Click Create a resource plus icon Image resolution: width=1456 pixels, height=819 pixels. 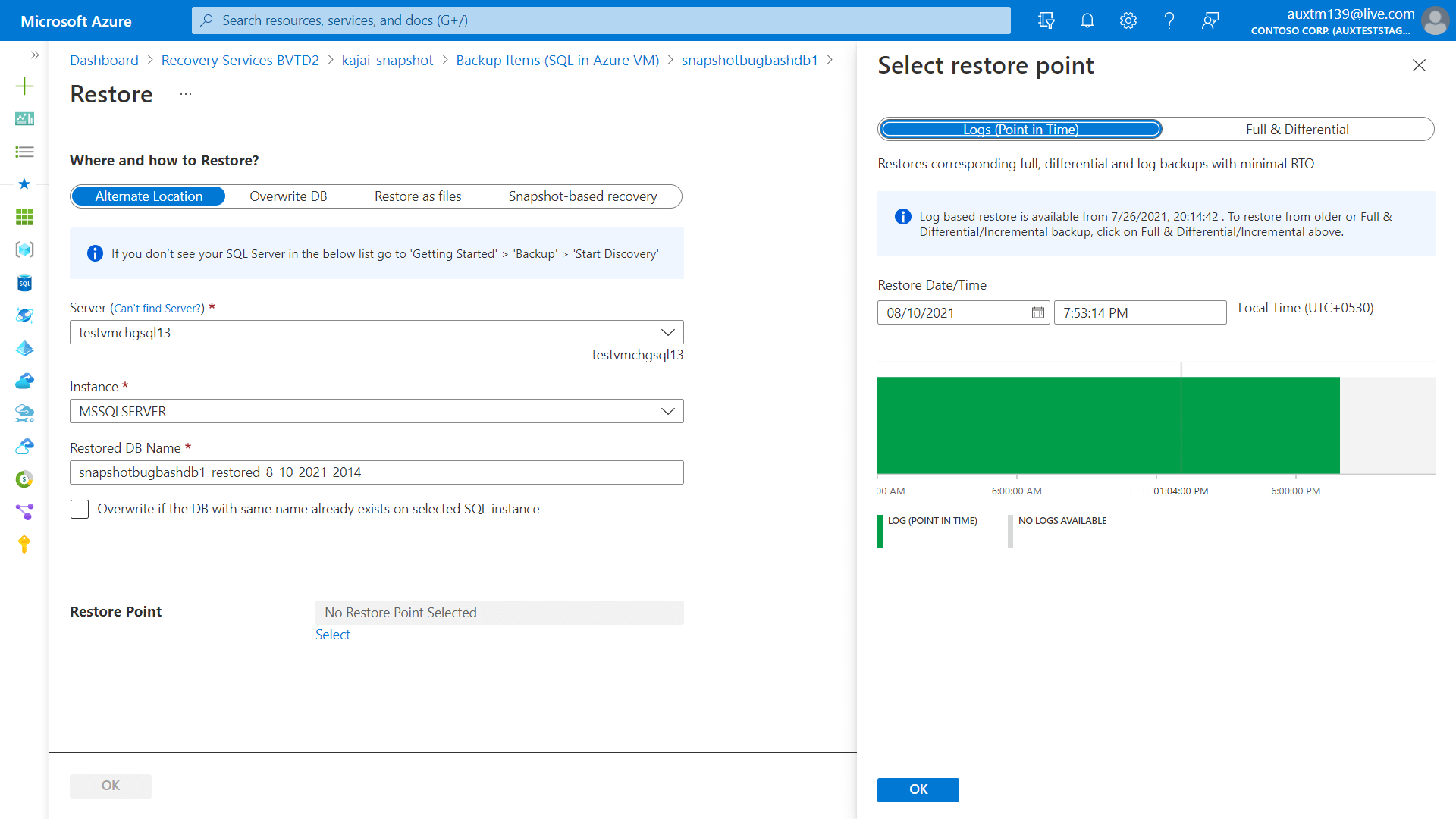(x=24, y=86)
